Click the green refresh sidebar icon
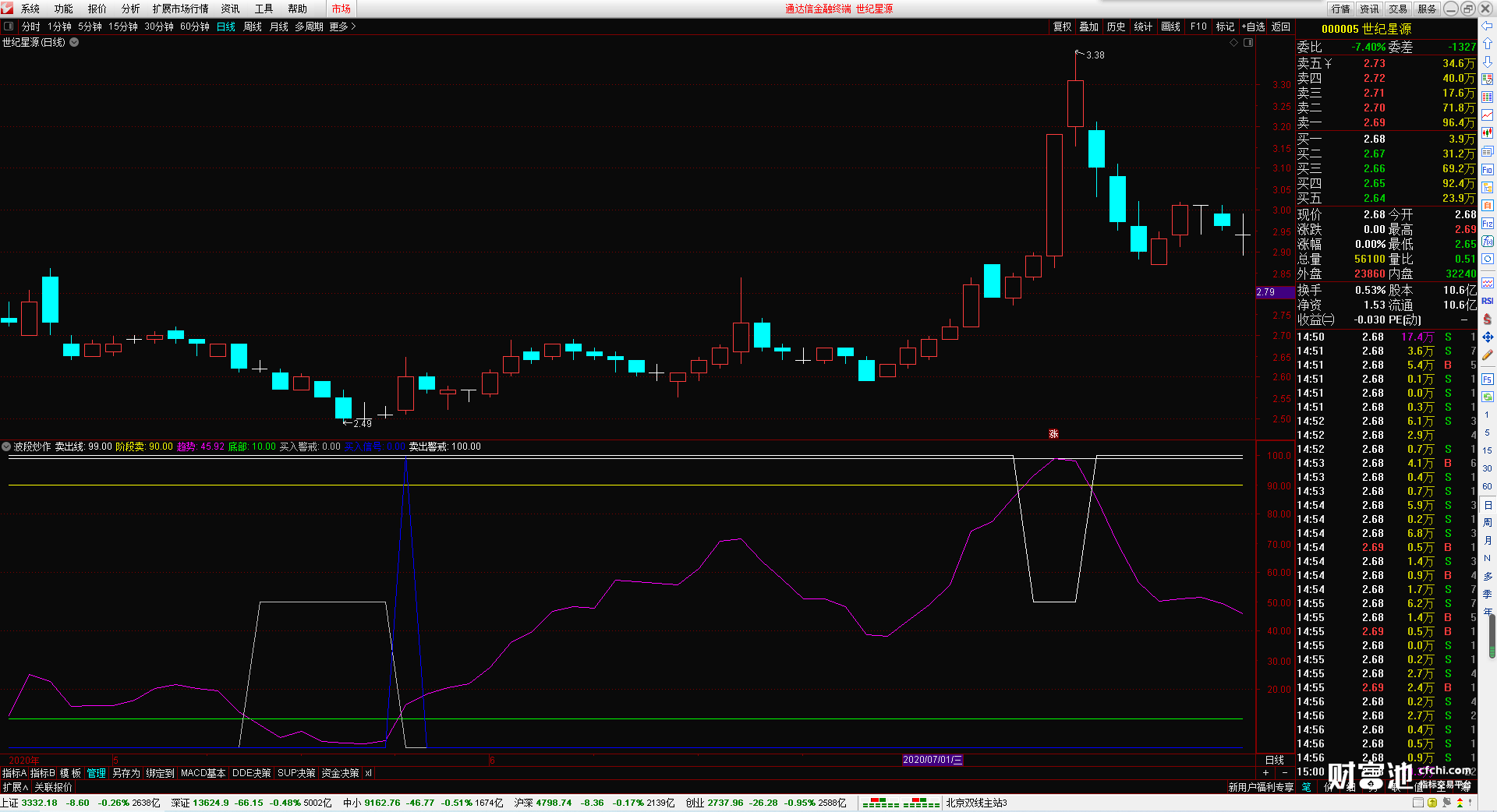1497x812 pixels. point(1488,397)
